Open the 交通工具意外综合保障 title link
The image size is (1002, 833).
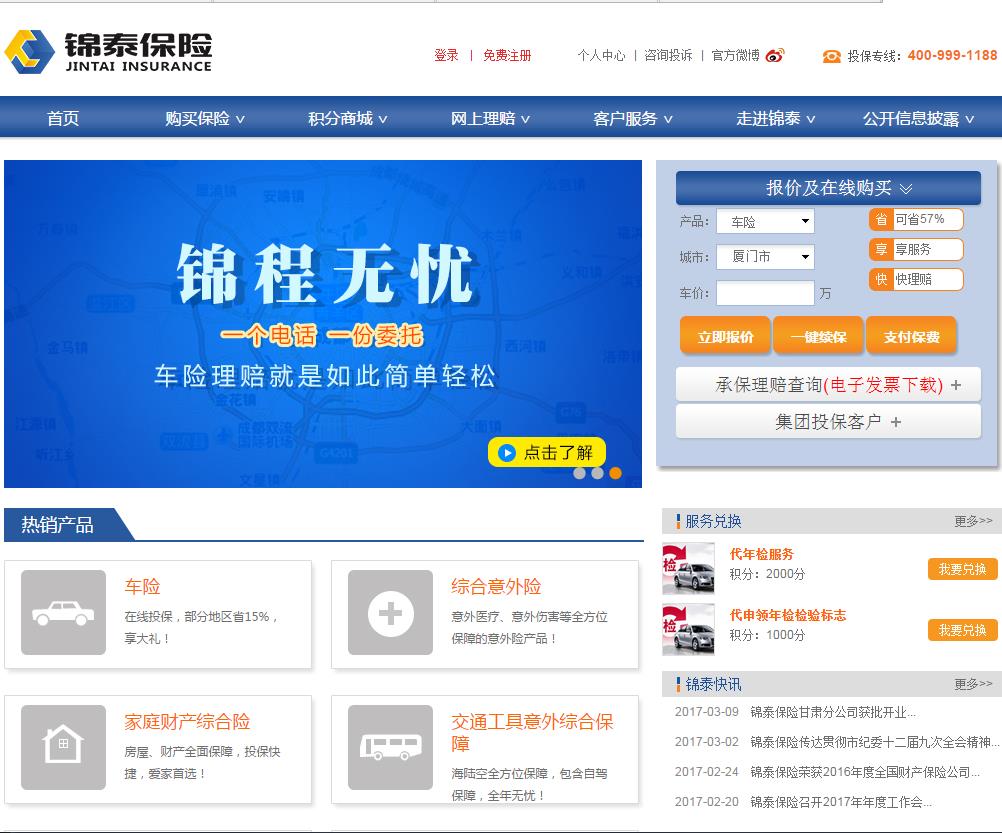click(532, 733)
